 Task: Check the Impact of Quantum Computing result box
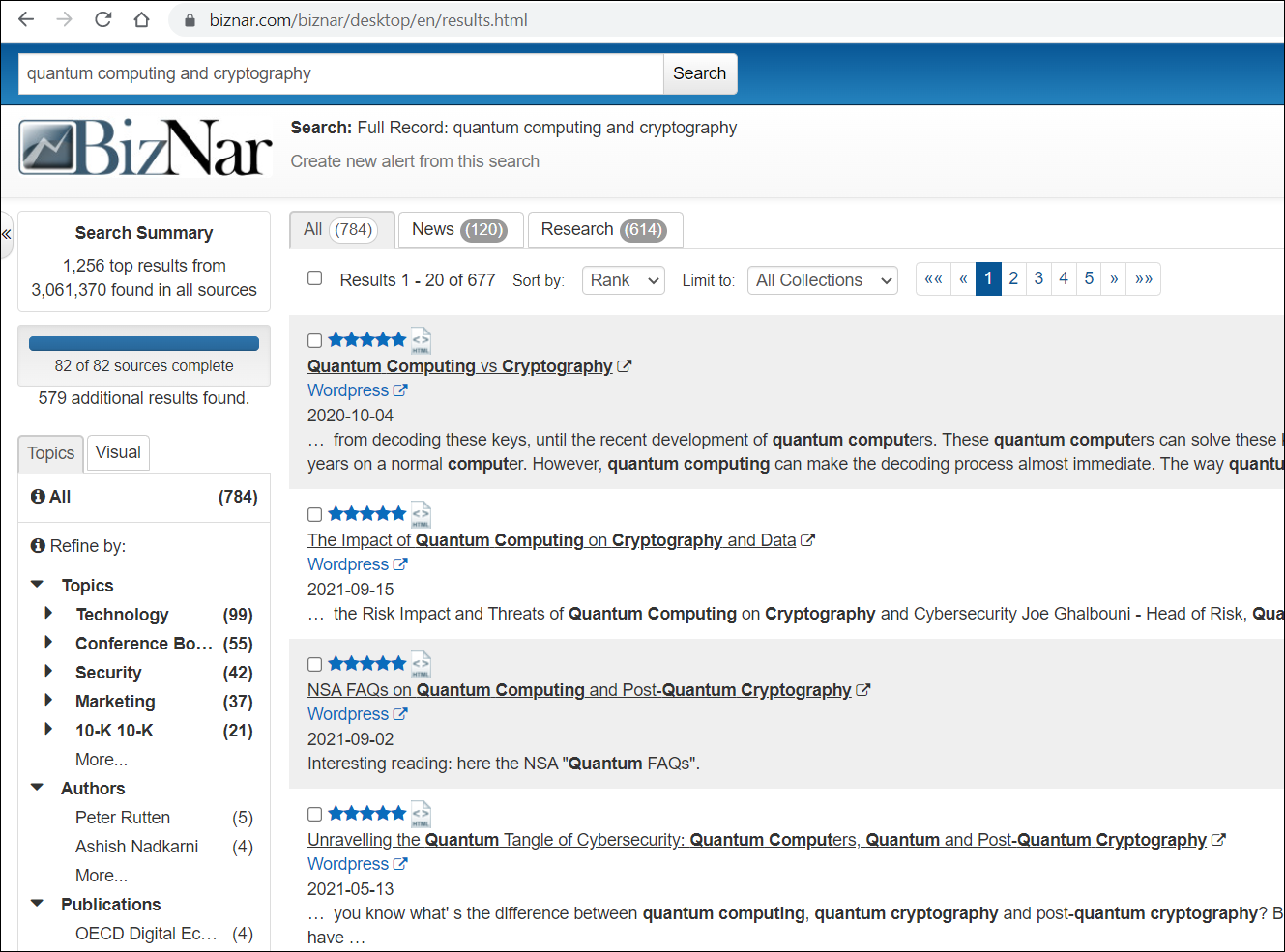(314, 514)
